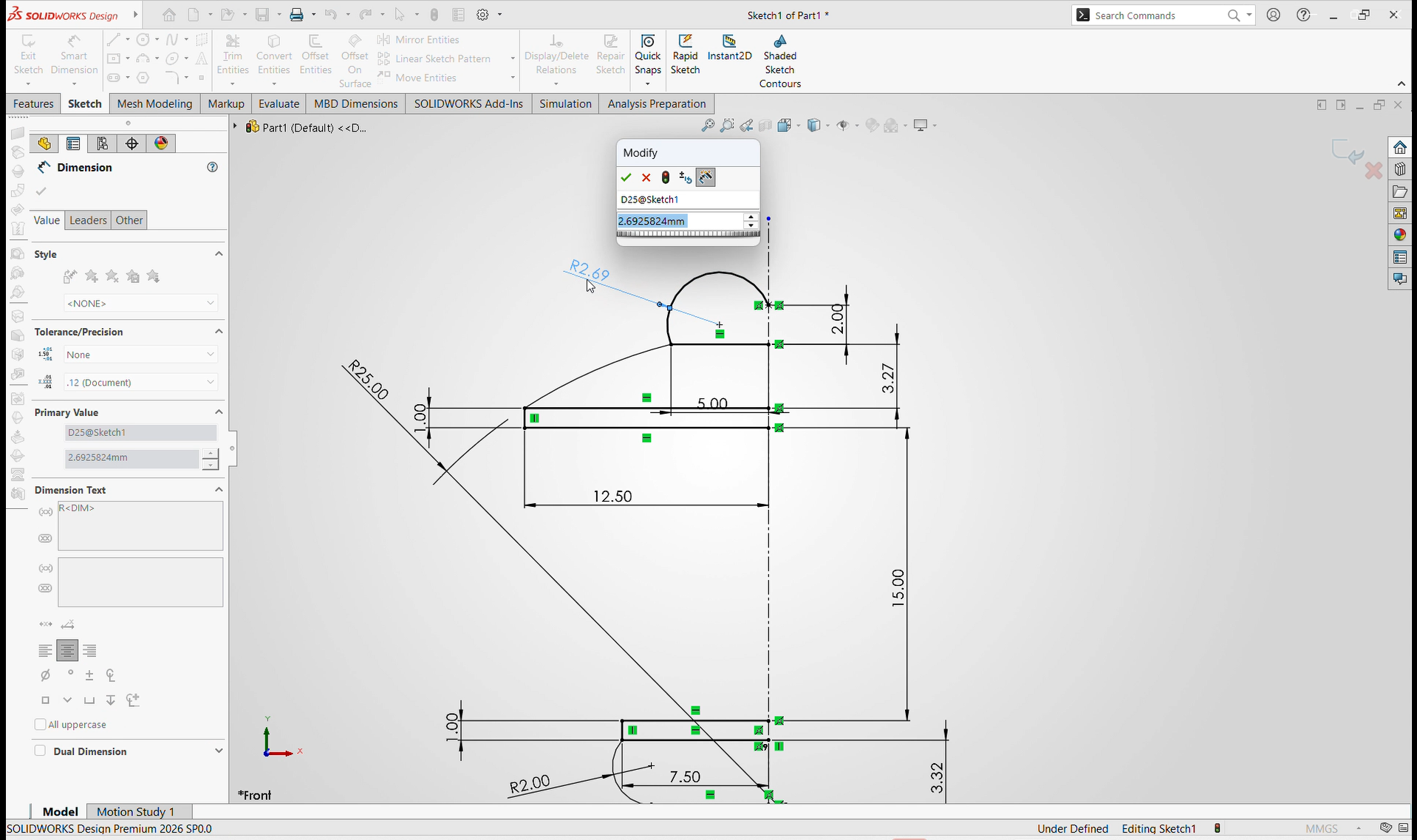Open the DisplayManager color ball tab
Viewport: 1417px width, 840px height.
click(x=162, y=143)
